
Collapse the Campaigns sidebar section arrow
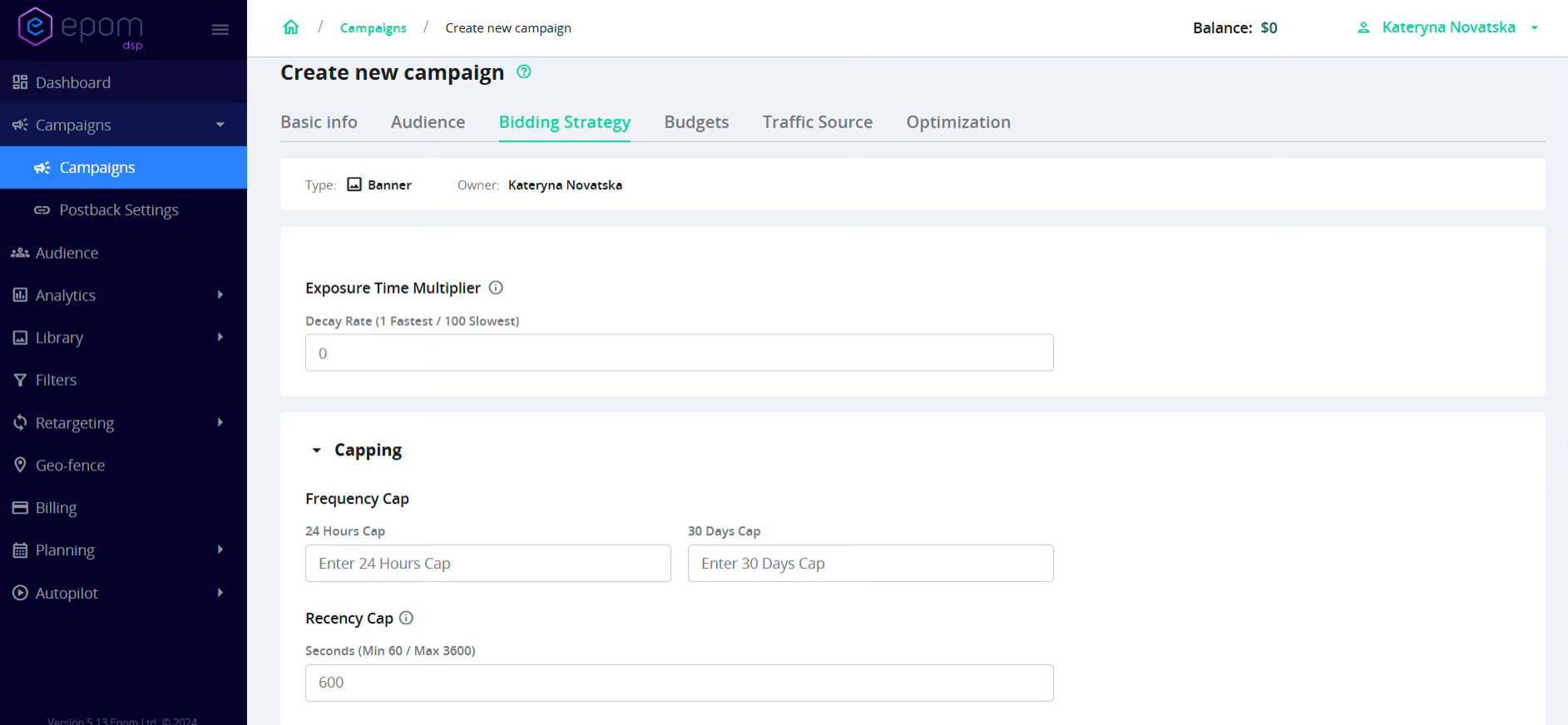tap(220, 125)
